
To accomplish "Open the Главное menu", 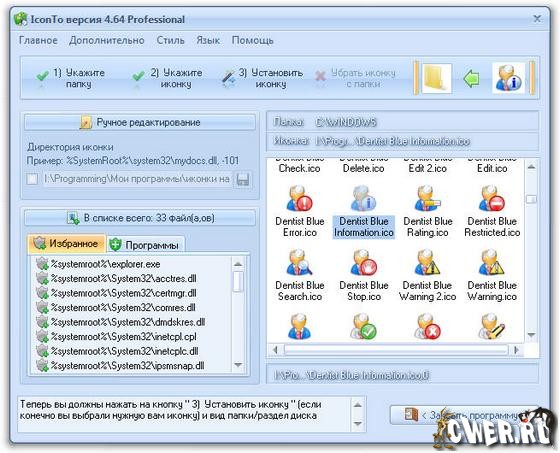I will tap(38, 40).
